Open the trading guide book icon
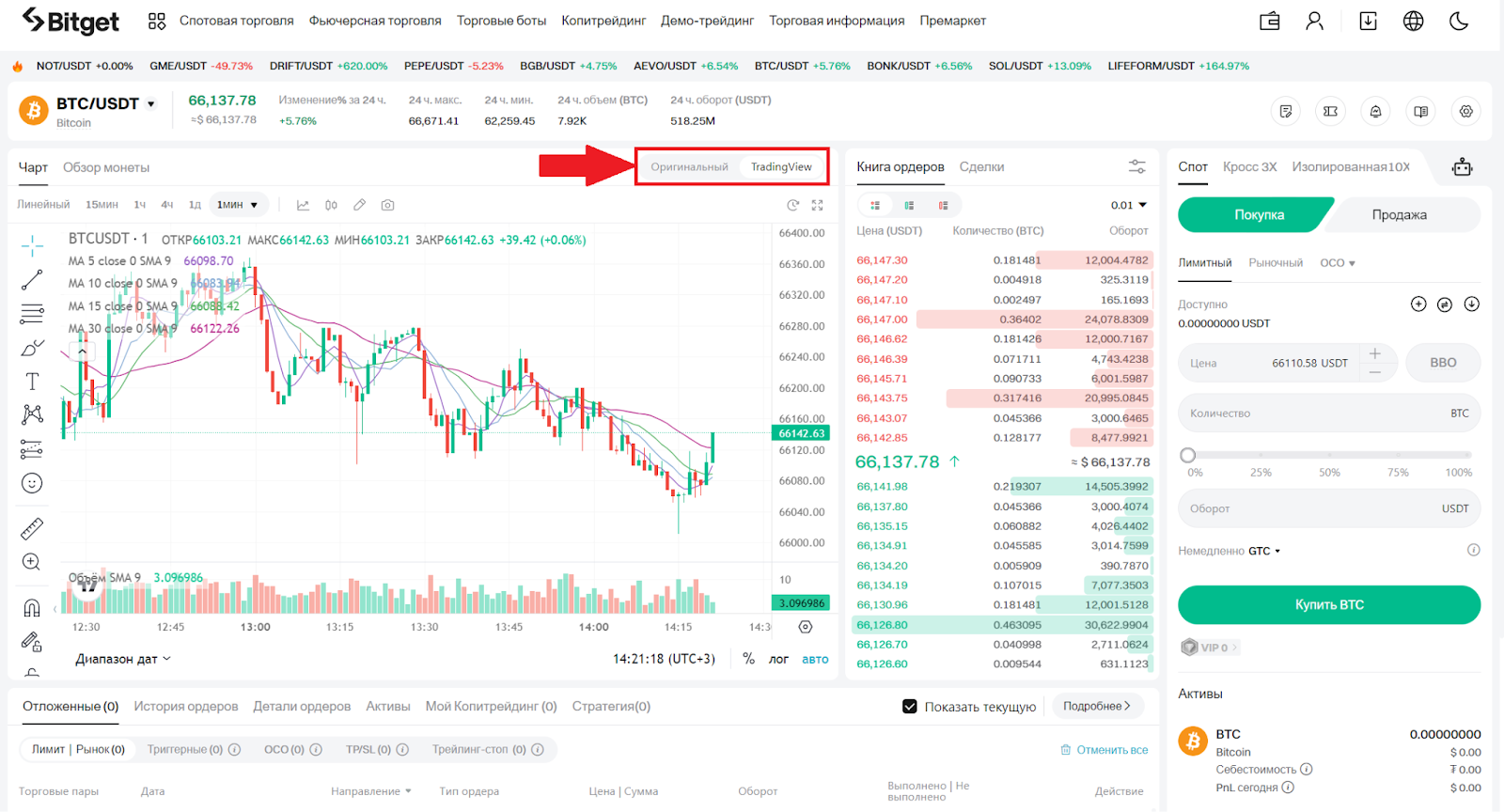This screenshot has height=812, width=1504. [x=1420, y=112]
